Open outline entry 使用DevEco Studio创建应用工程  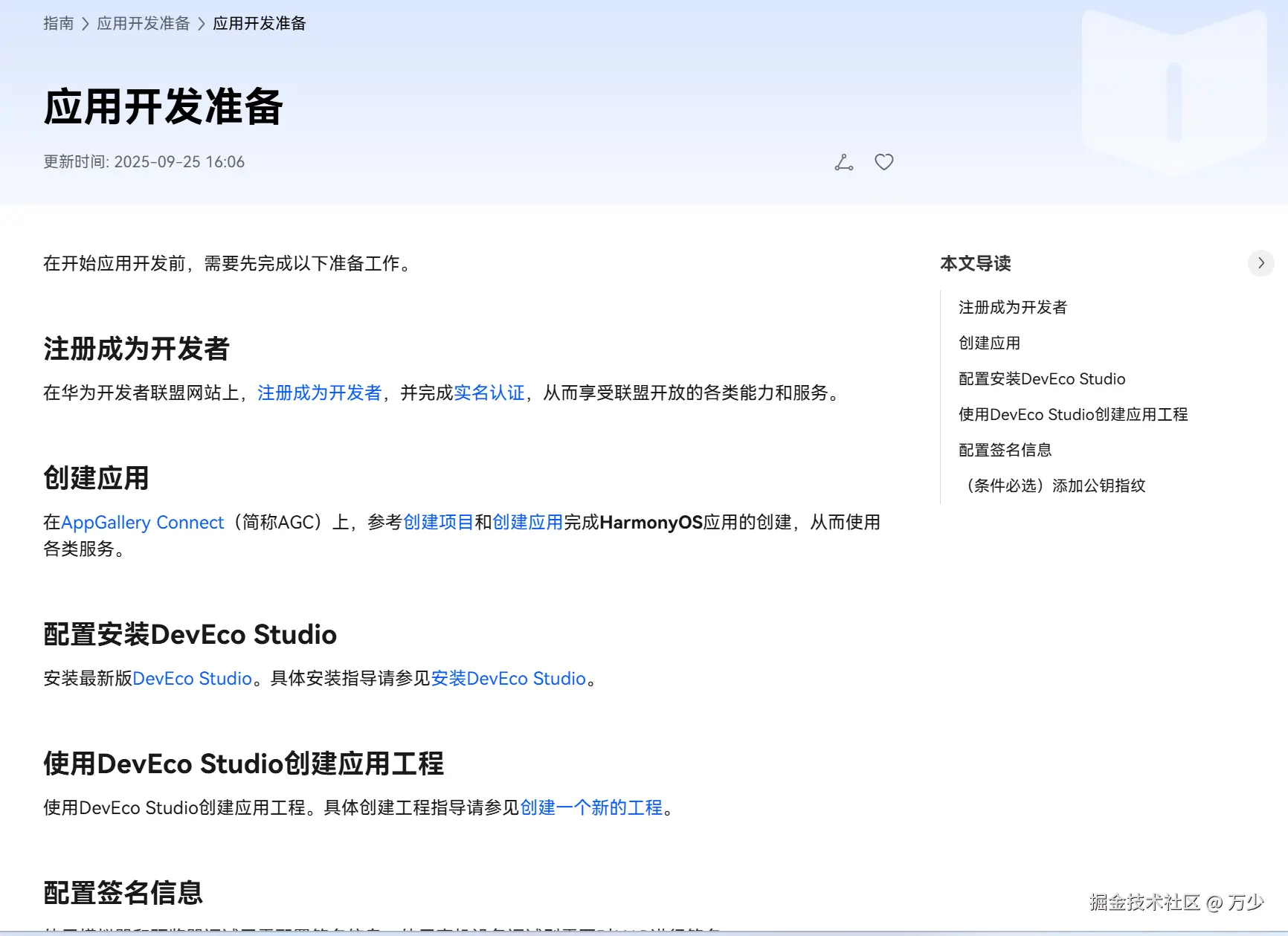point(1073,414)
